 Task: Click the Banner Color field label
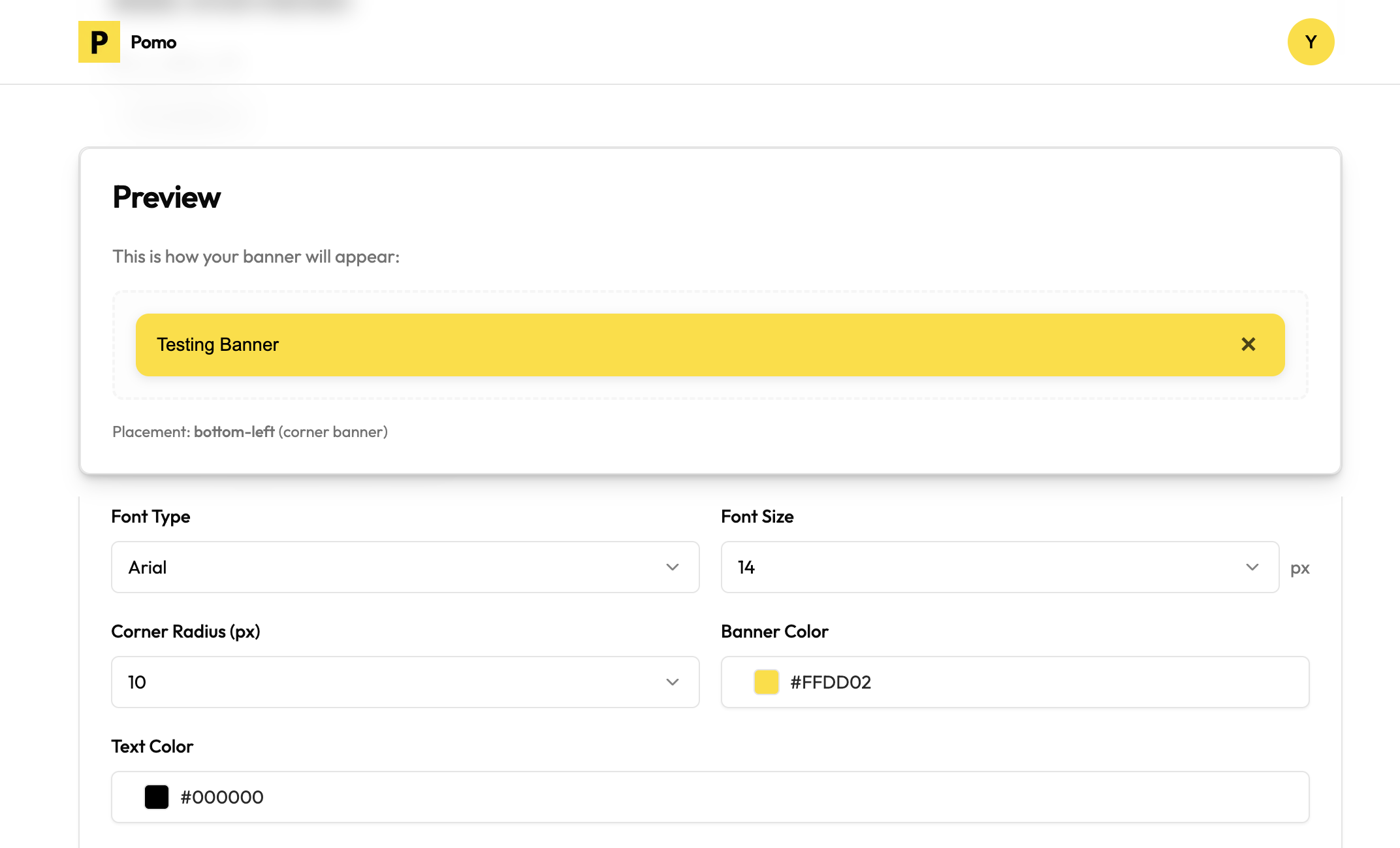[x=774, y=632]
